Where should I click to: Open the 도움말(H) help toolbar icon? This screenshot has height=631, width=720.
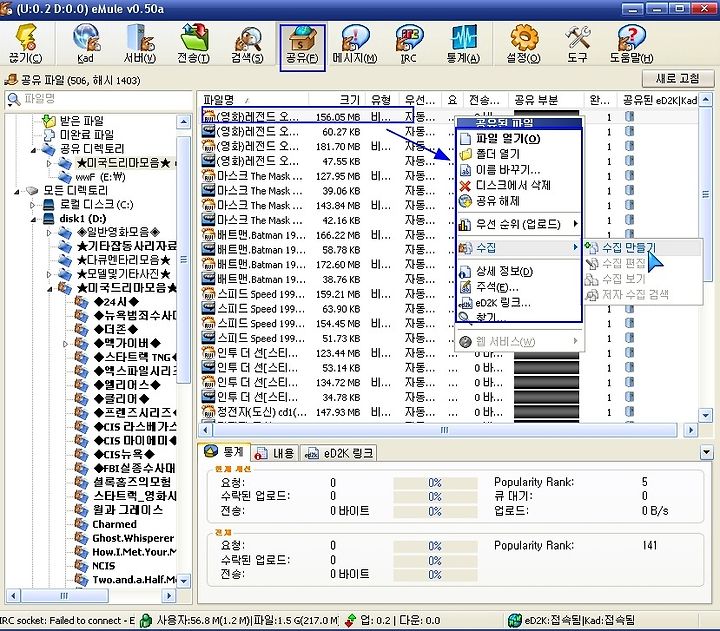point(632,45)
